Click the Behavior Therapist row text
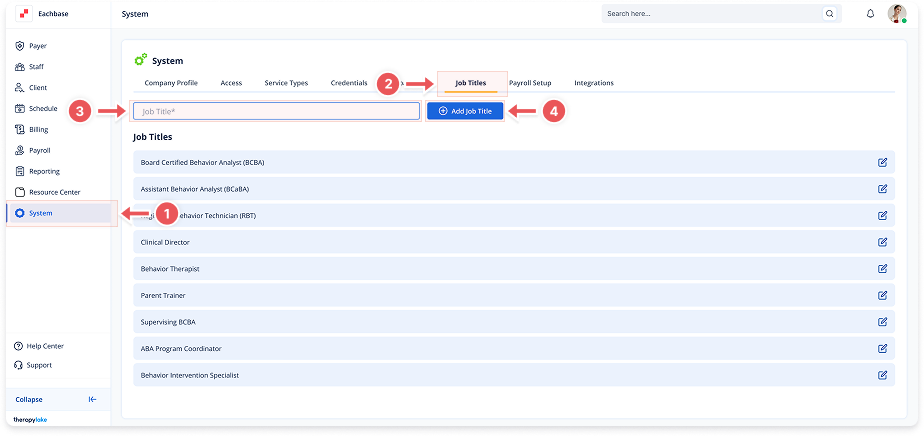The width and height of the screenshot is (924, 436). click(170, 269)
